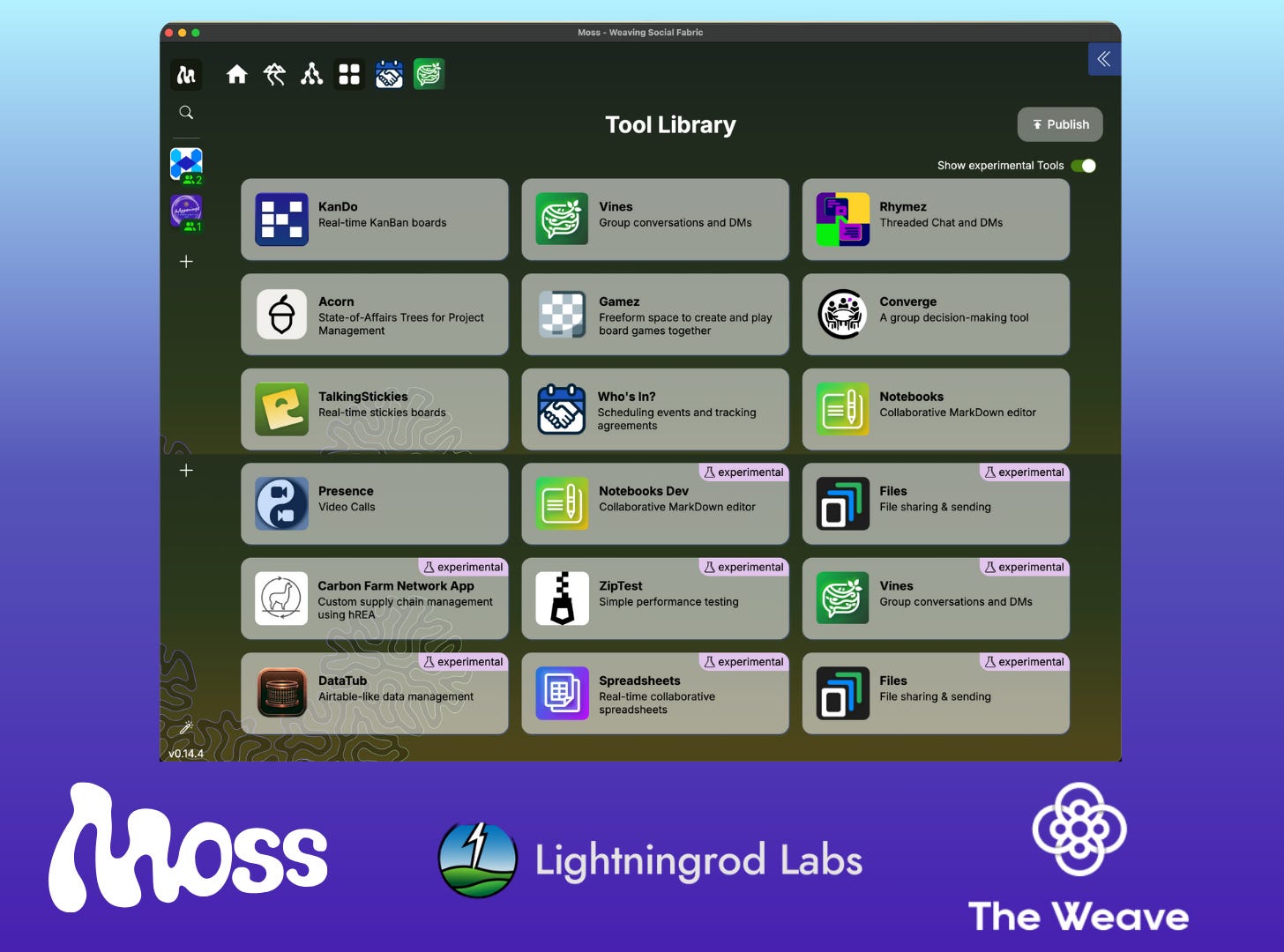Image resolution: width=1284 pixels, height=952 pixels.
Task: Click "Threaded Chat and DMs" description
Action: pos(941,223)
